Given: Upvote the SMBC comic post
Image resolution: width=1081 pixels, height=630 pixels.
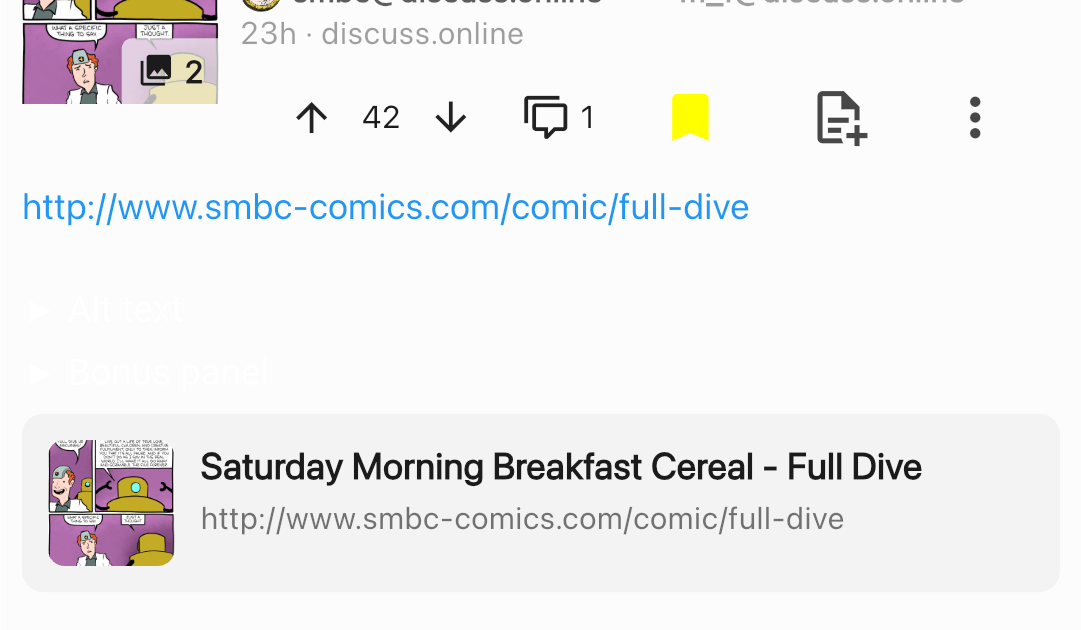Looking at the screenshot, I should (312, 119).
